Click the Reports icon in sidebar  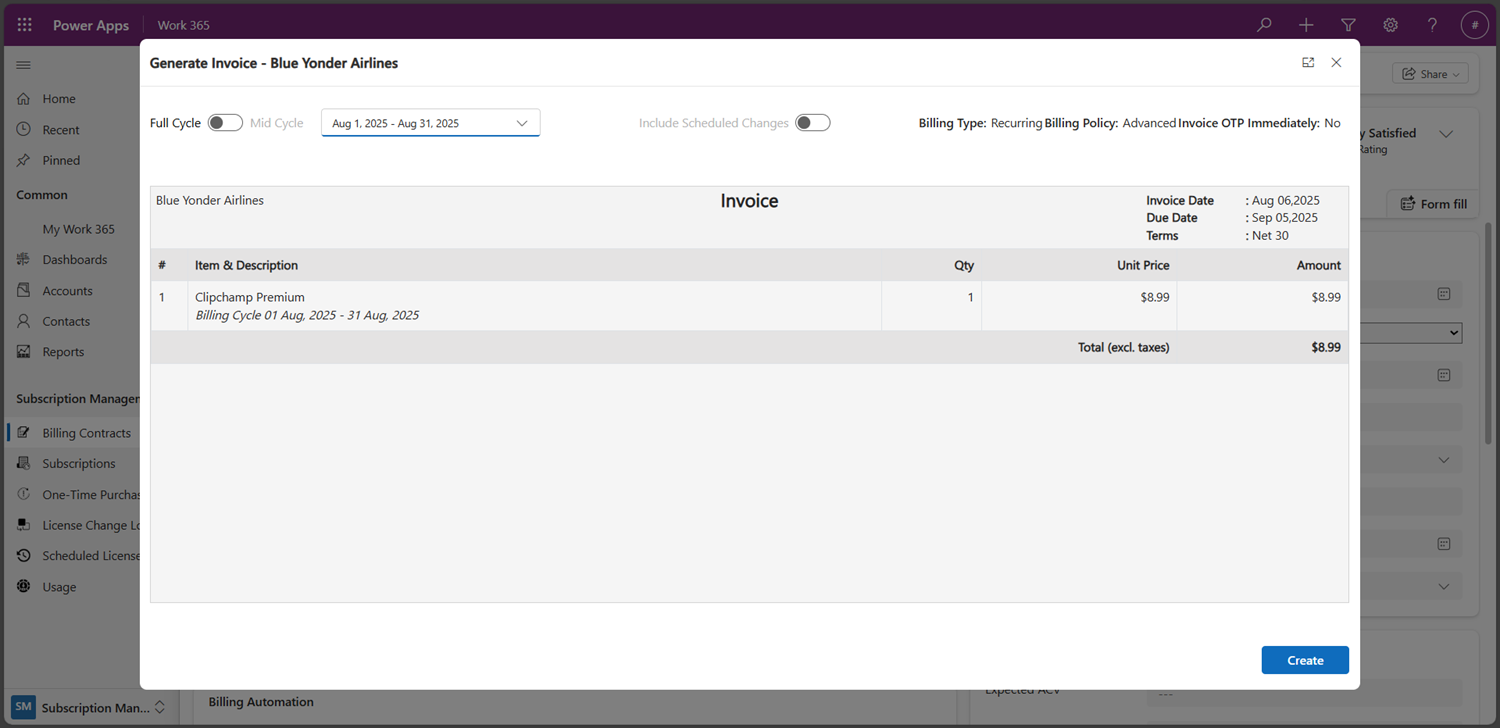pos(24,352)
